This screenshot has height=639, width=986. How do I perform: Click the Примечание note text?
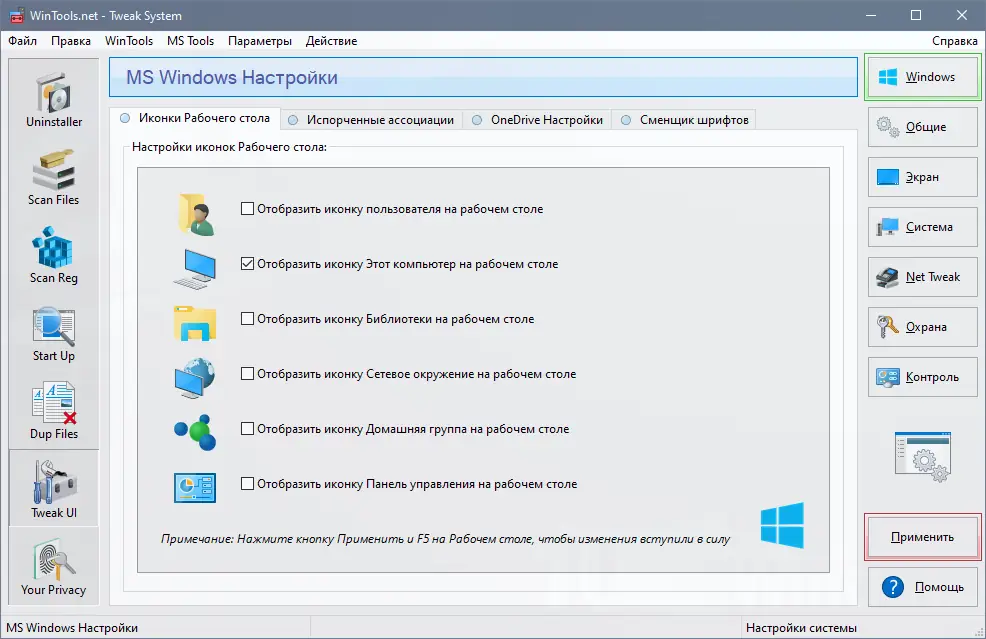(445, 539)
